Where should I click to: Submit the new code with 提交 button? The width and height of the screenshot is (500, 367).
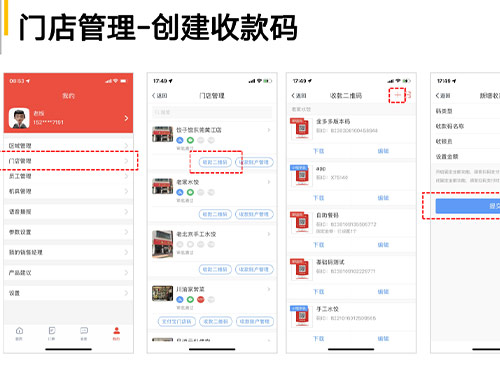[468, 206]
